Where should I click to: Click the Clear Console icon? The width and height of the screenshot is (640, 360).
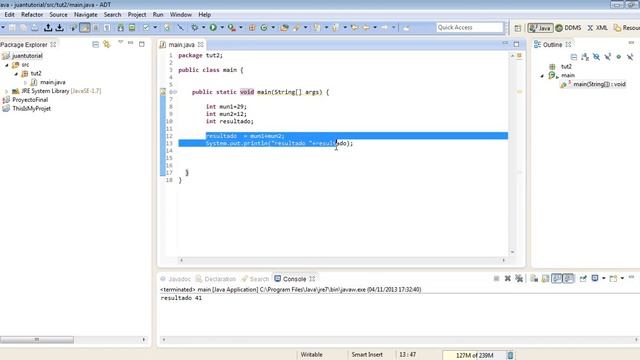click(534, 278)
